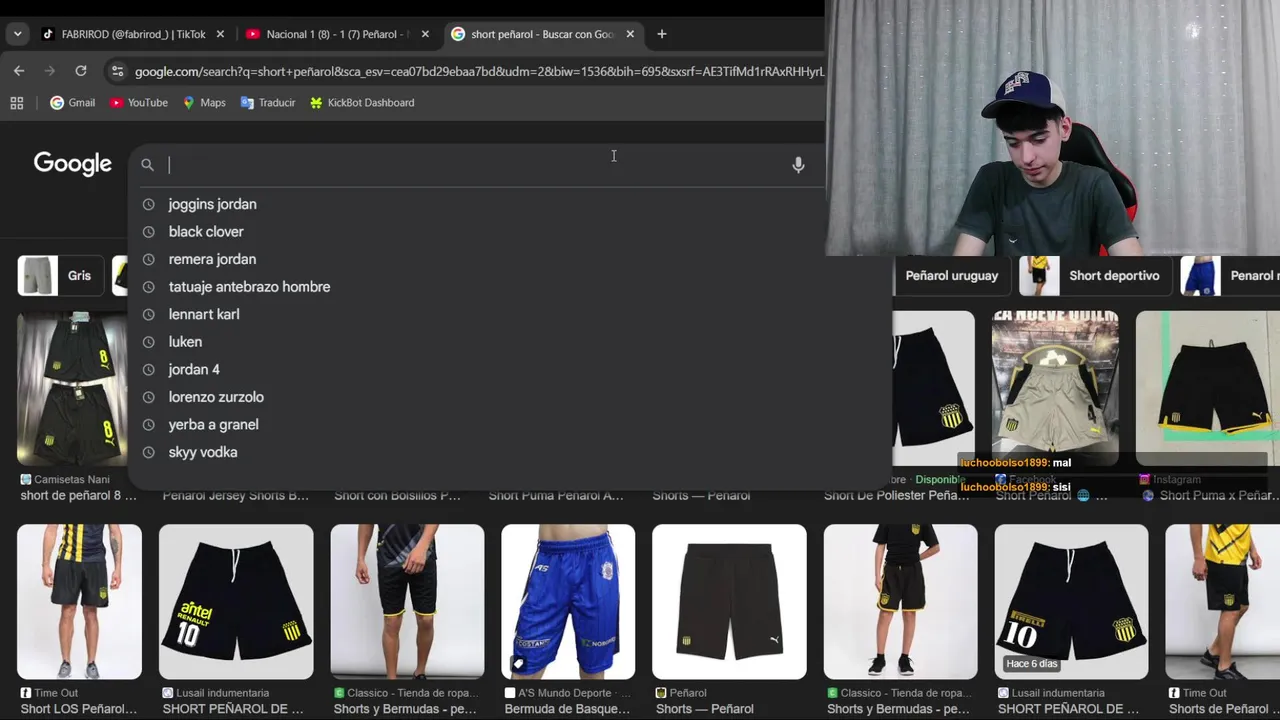
Task: Open 'Shorts — Peñarol' result caption
Action: click(x=704, y=709)
